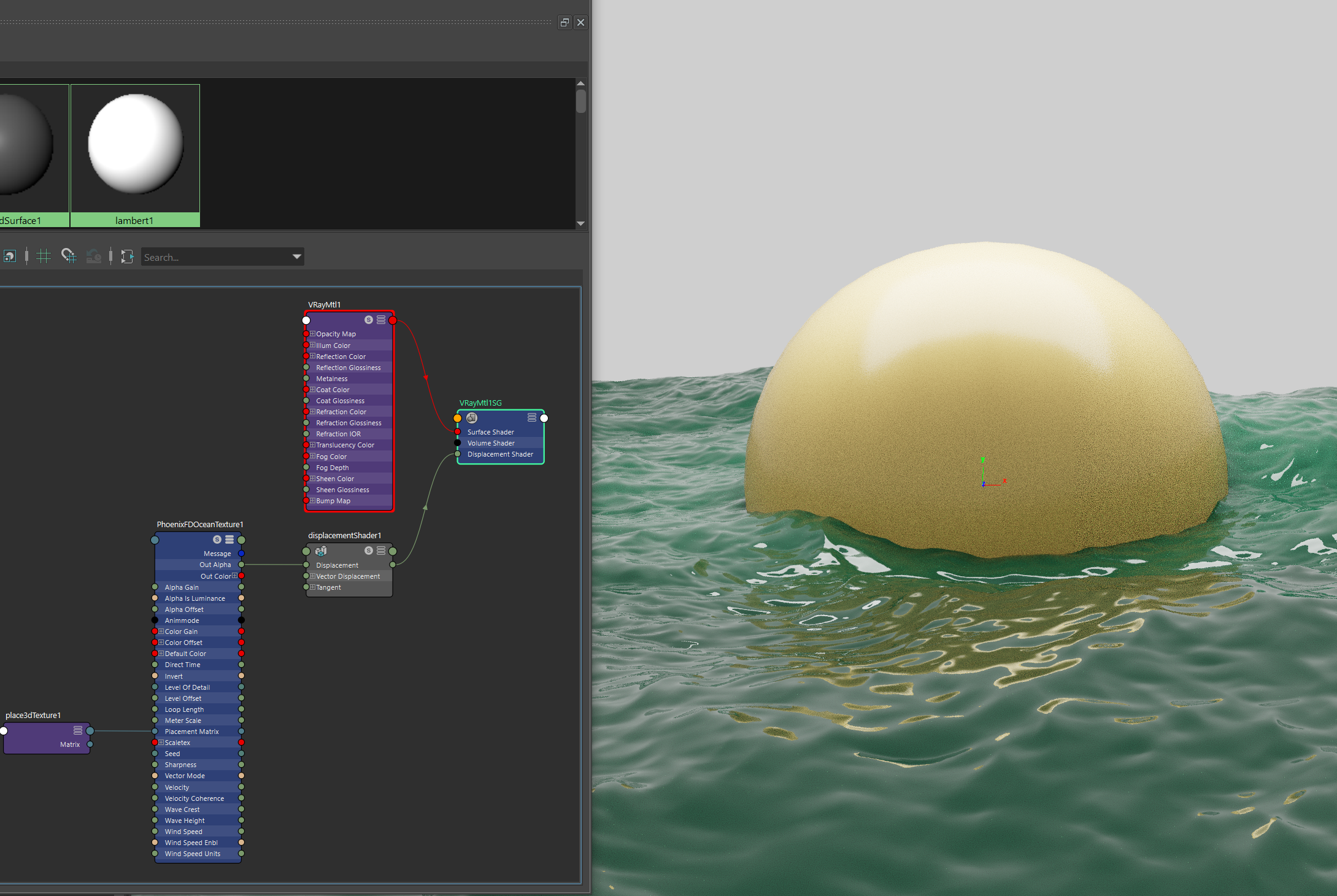Click place3dTexture1 Matrix output port
Image resolution: width=1337 pixels, height=896 pixels.
coord(90,744)
